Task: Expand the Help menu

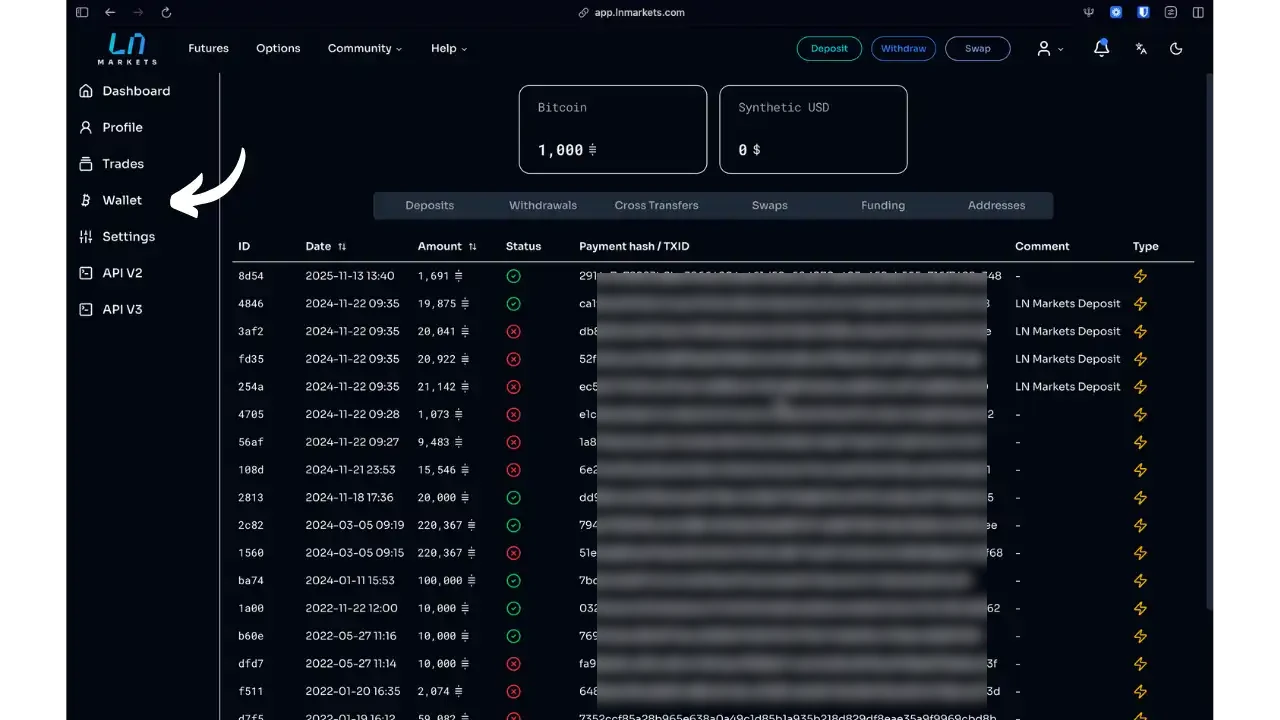Action: [448, 48]
